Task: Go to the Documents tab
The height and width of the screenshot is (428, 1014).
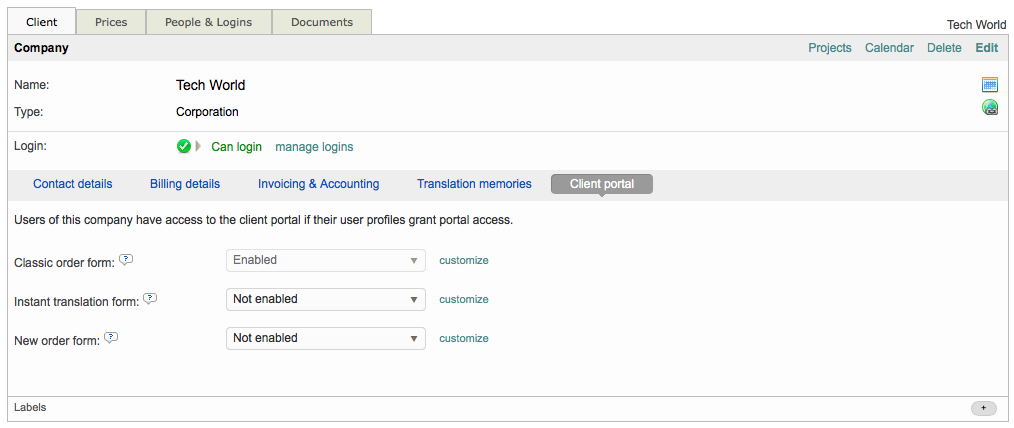Action: pyautogui.click(x=321, y=22)
